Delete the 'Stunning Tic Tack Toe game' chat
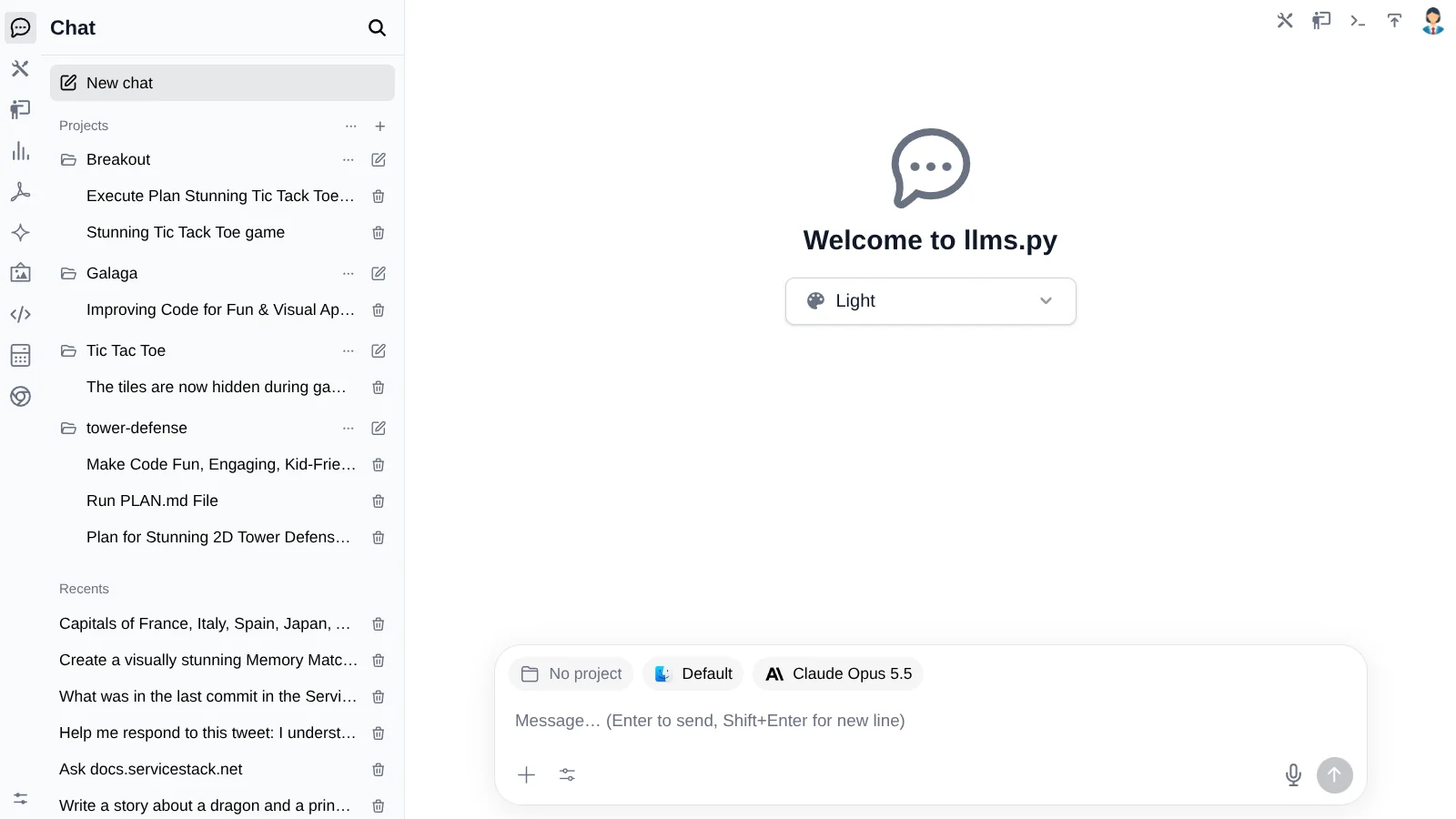 (x=379, y=233)
